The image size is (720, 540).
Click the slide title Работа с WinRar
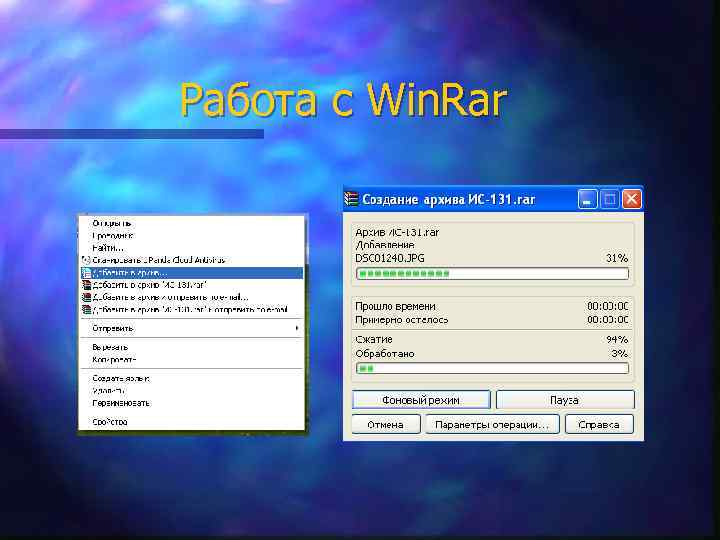pos(343,100)
